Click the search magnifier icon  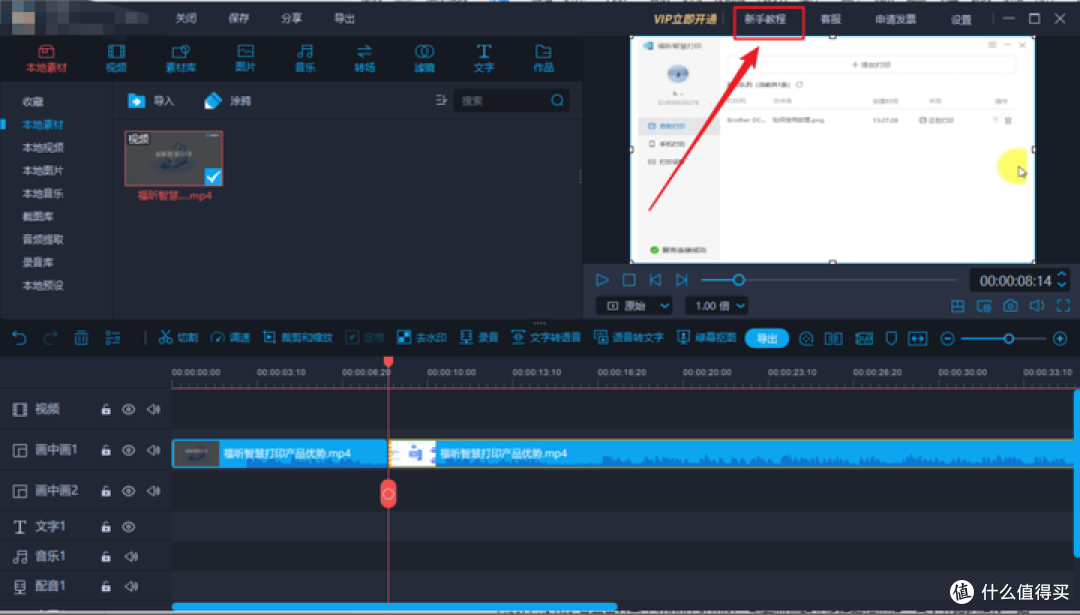pyautogui.click(x=557, y=101)
